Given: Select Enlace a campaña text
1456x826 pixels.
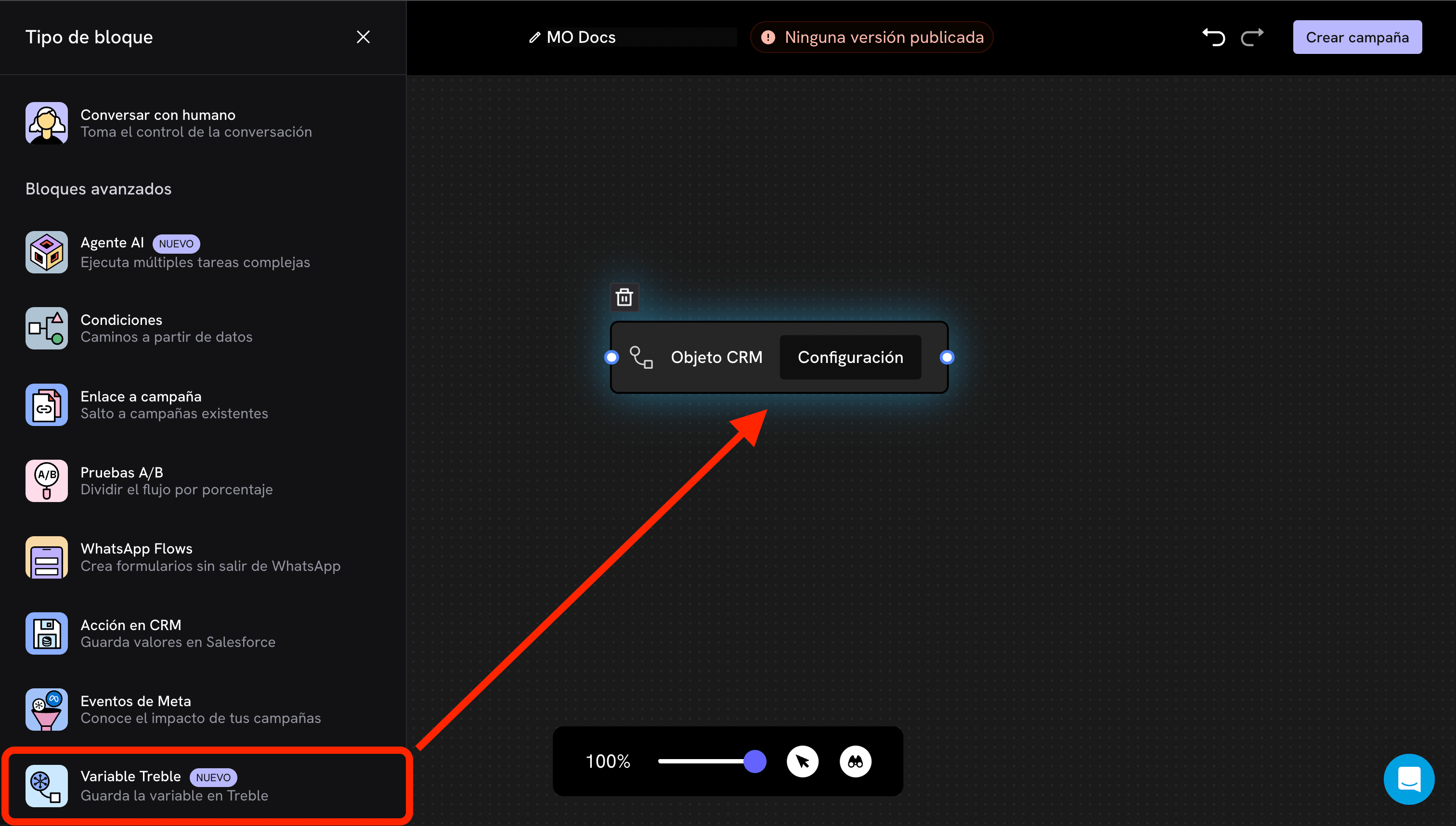Looking at the screenshot, I should click(x=141, y=397).
